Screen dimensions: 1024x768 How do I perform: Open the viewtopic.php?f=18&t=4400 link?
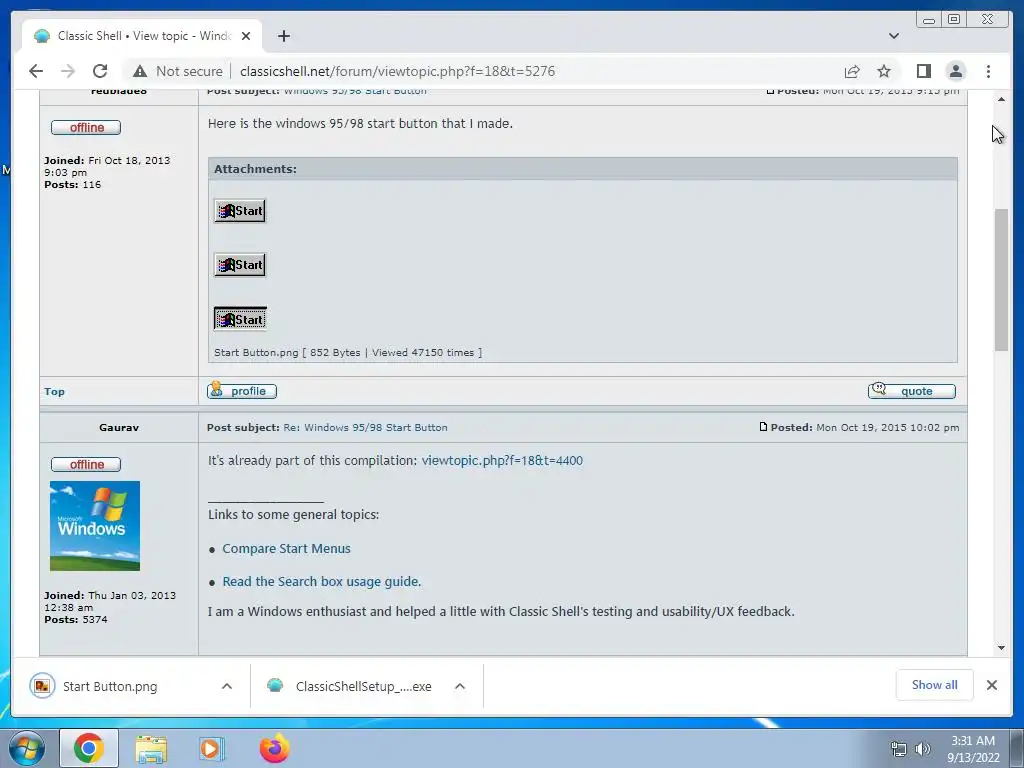(x=502, y=460)
